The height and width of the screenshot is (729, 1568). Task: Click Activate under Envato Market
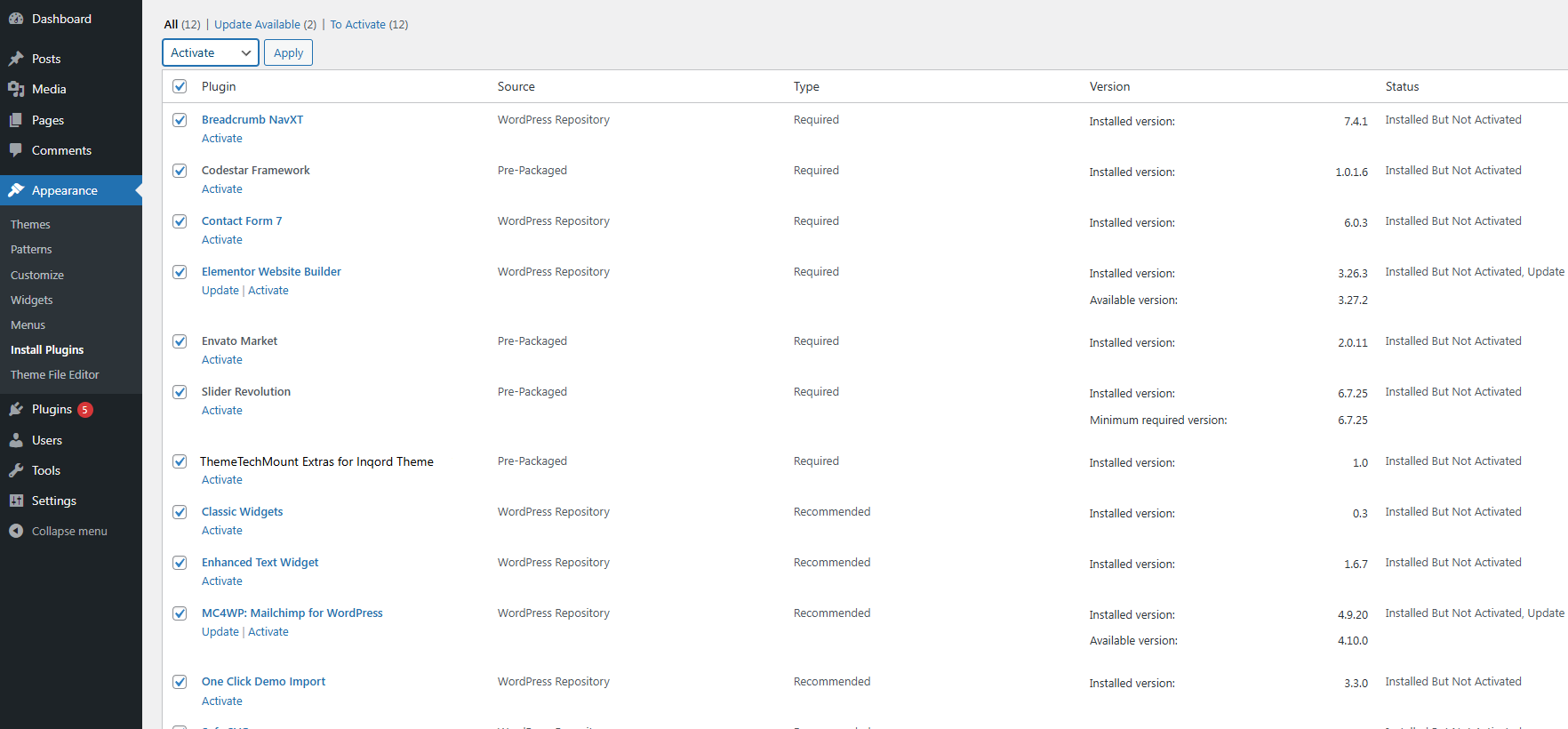[x=222, y=360]
